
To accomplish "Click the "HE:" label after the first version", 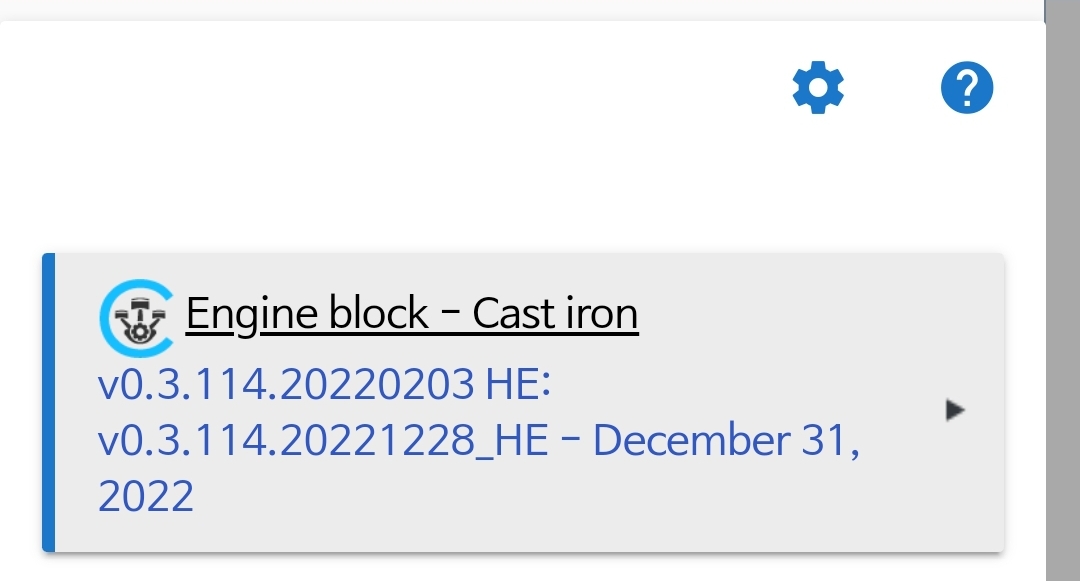I will [x=519, y=383].
